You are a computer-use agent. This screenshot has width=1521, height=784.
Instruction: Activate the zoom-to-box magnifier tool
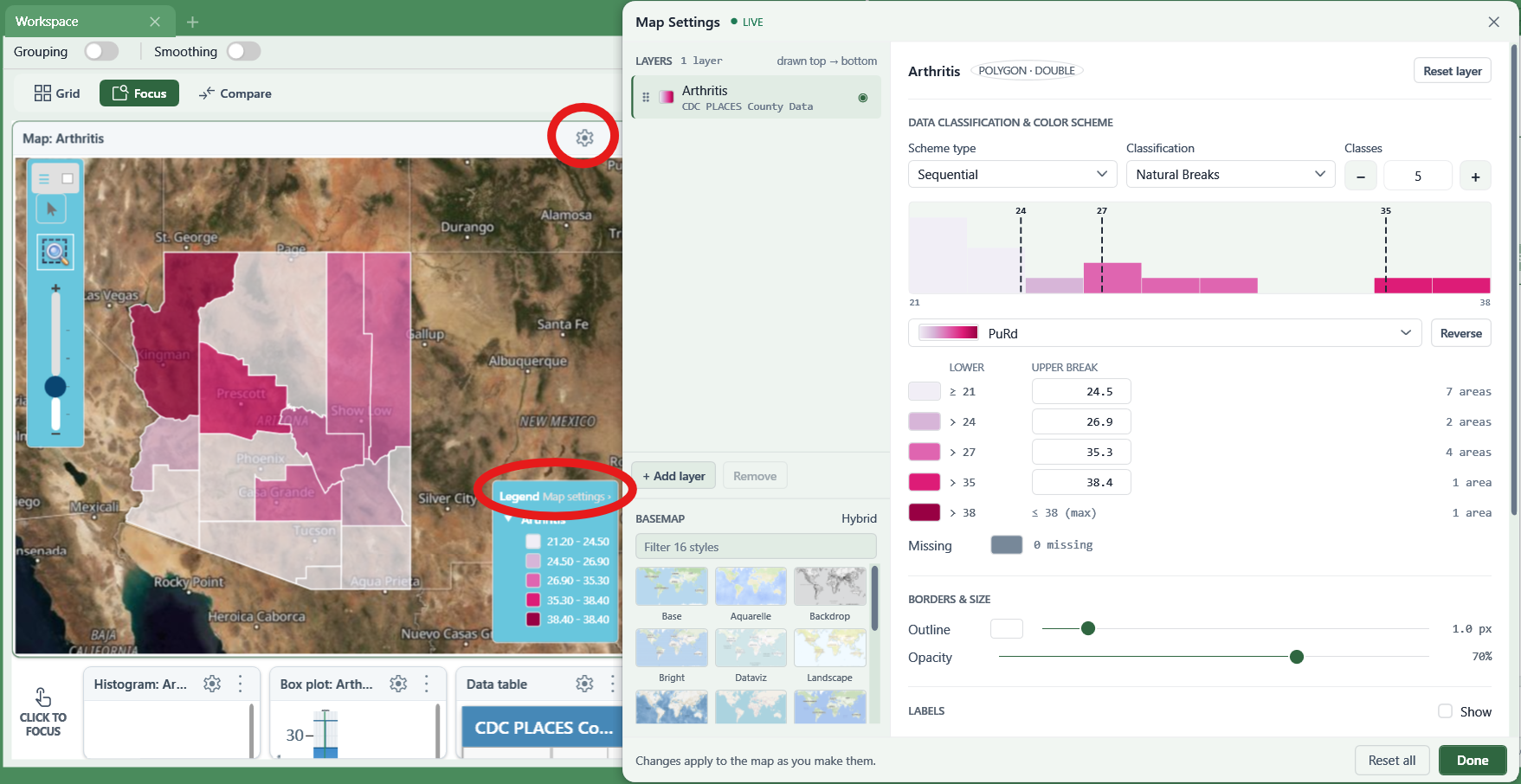55,252
